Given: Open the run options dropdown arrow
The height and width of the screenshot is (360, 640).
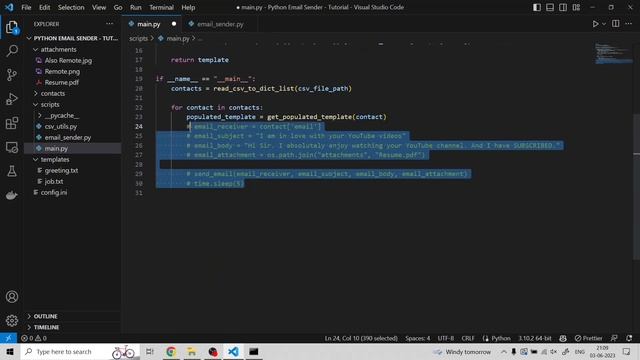Looking at the screenshot, I should [604, 24].
